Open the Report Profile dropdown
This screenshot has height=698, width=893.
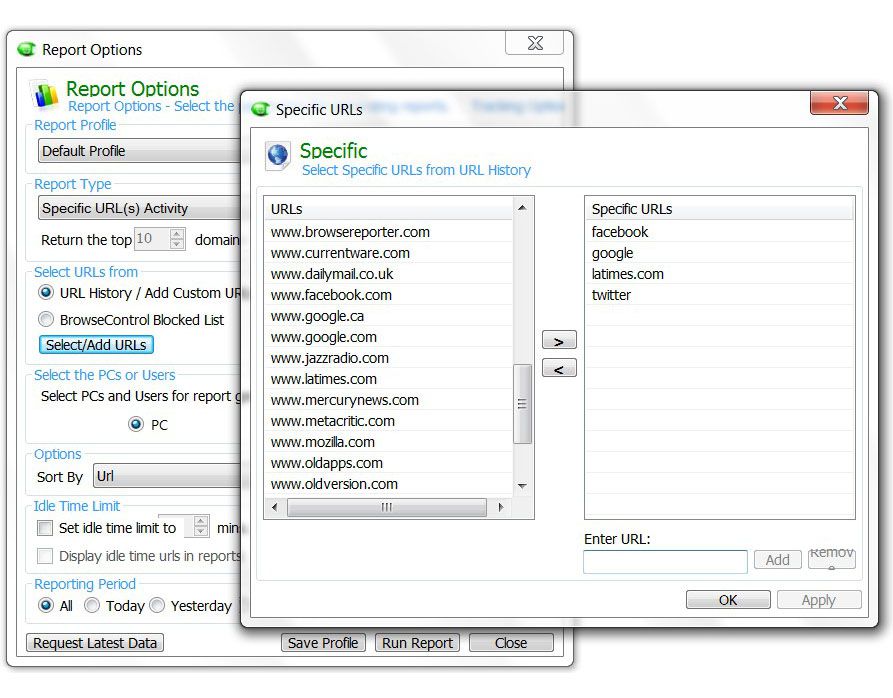[140, 151]
